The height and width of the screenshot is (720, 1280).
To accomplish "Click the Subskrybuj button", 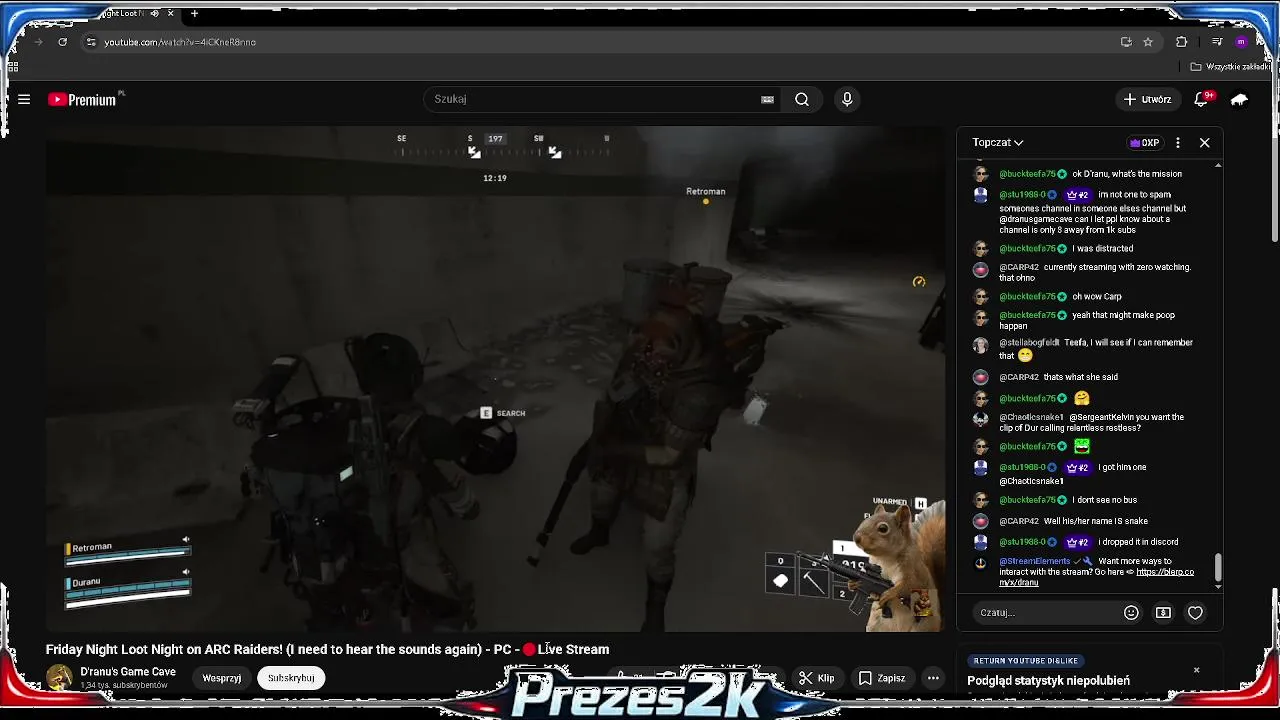I will [291, 678].
